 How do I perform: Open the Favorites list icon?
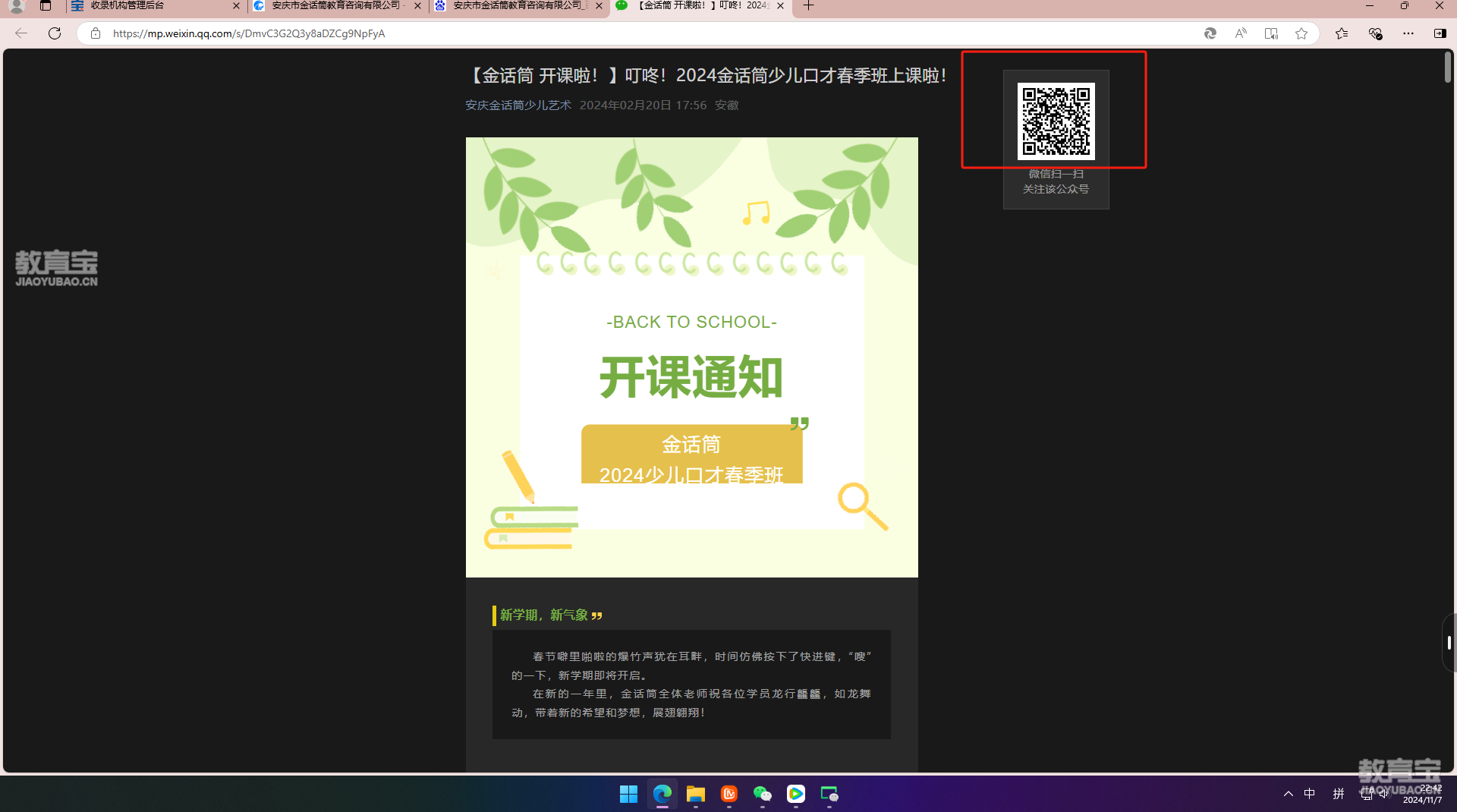tap(1342, 33)
